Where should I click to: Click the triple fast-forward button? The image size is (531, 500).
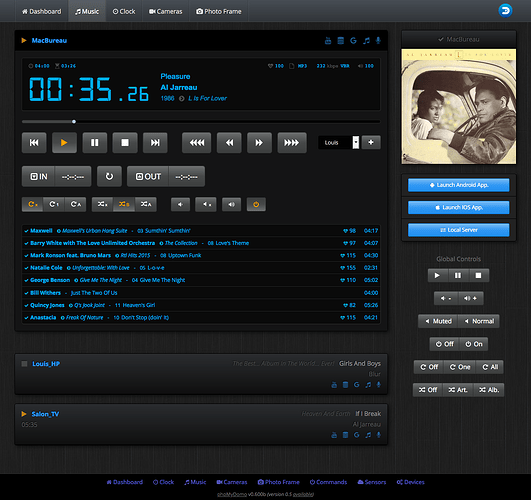tap(292, 143)
